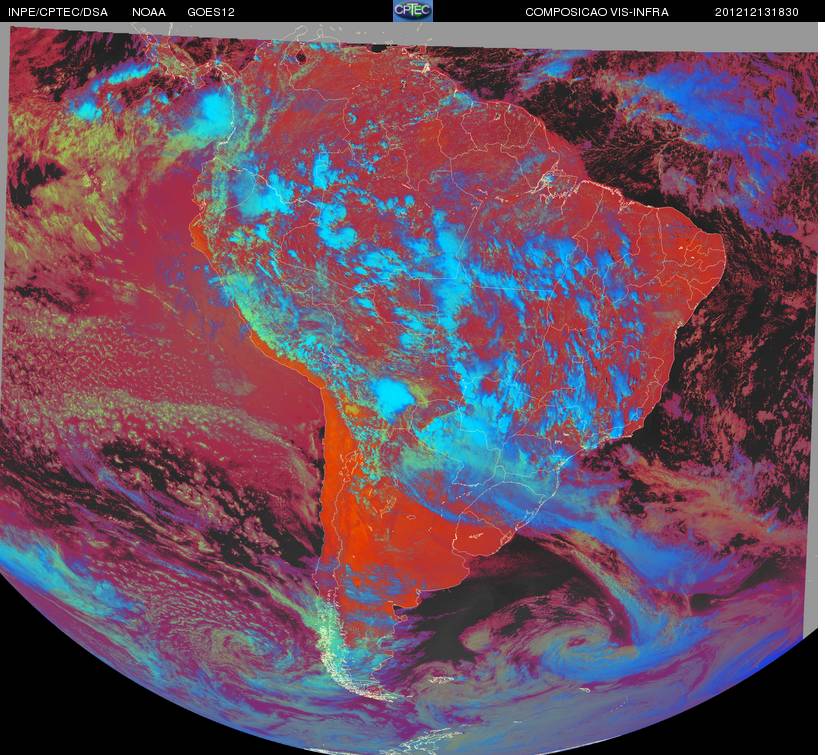Click the NOAA label

149,12
